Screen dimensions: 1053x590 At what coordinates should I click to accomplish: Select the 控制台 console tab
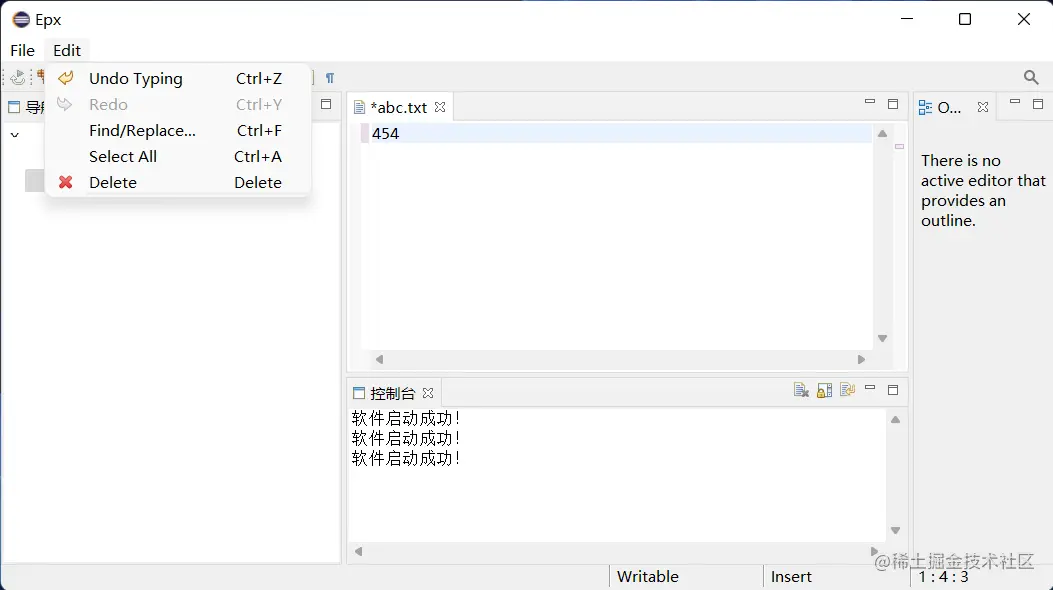coord(393,393)
